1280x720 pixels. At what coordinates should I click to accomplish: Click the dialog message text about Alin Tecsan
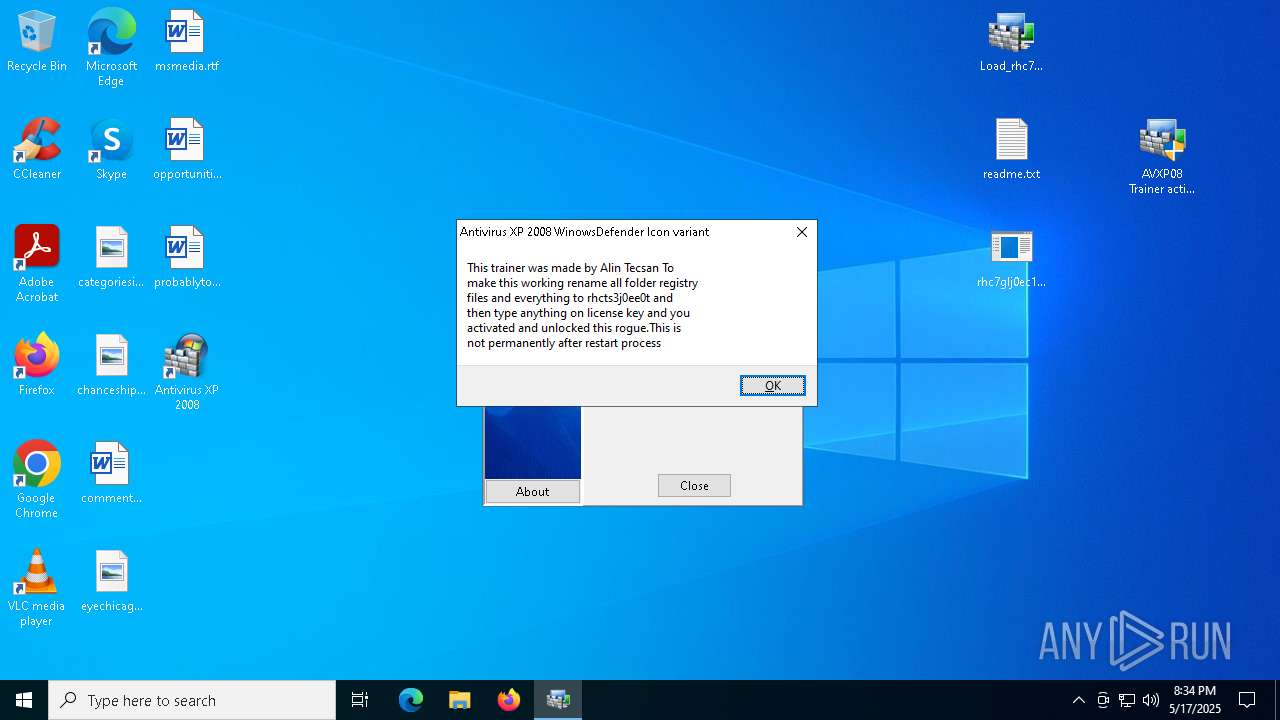[582, 305]
